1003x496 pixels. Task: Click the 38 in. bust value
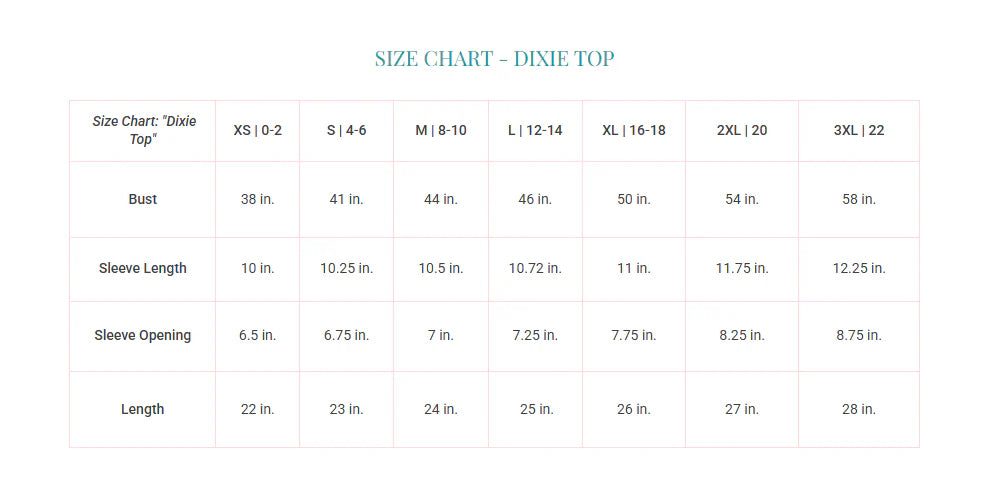pyautogui.click(x=257, y=199)
